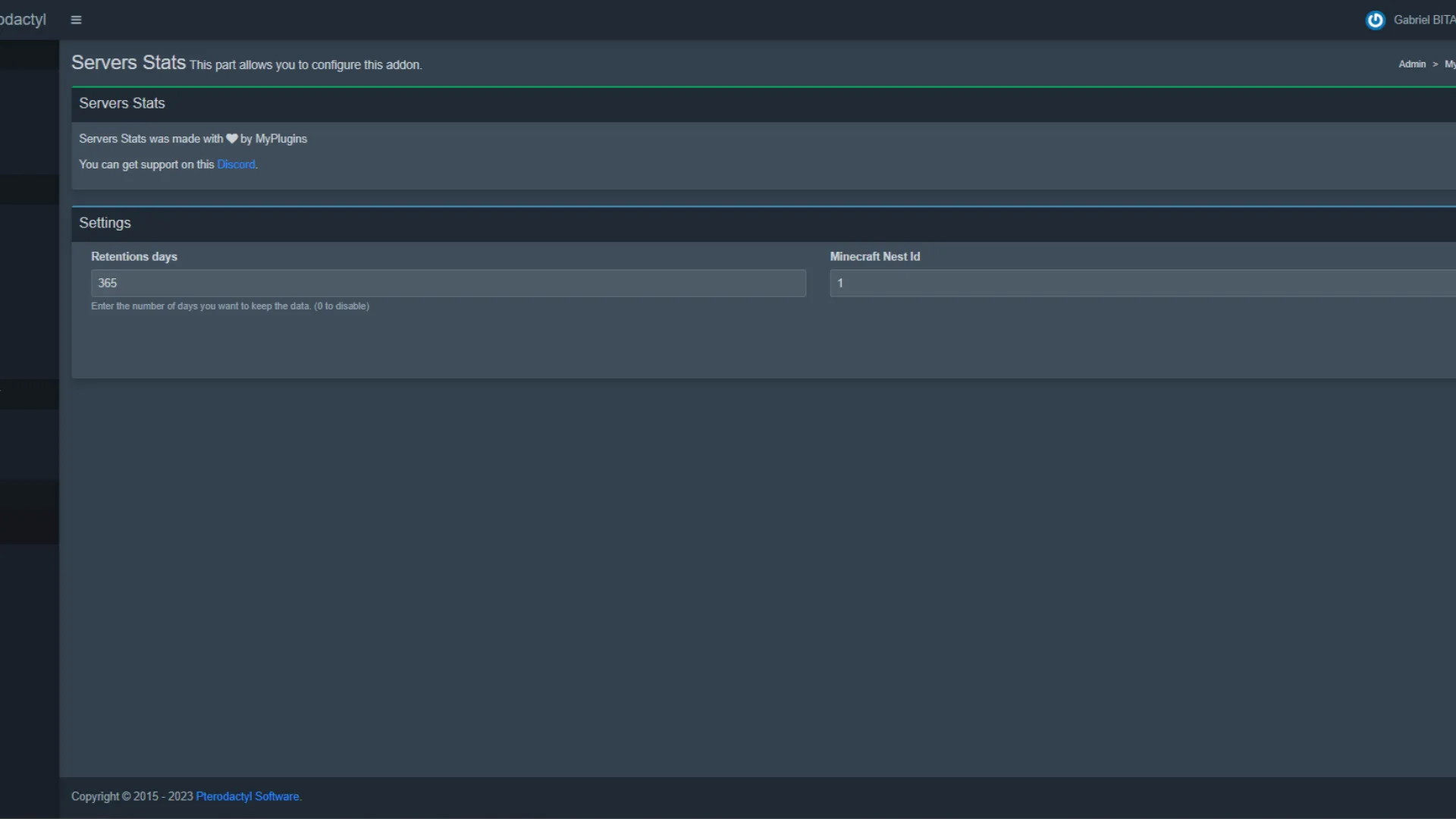
Task: Click the Pterodactyl logo in the top bar
Action: click(x=23, y=20)
